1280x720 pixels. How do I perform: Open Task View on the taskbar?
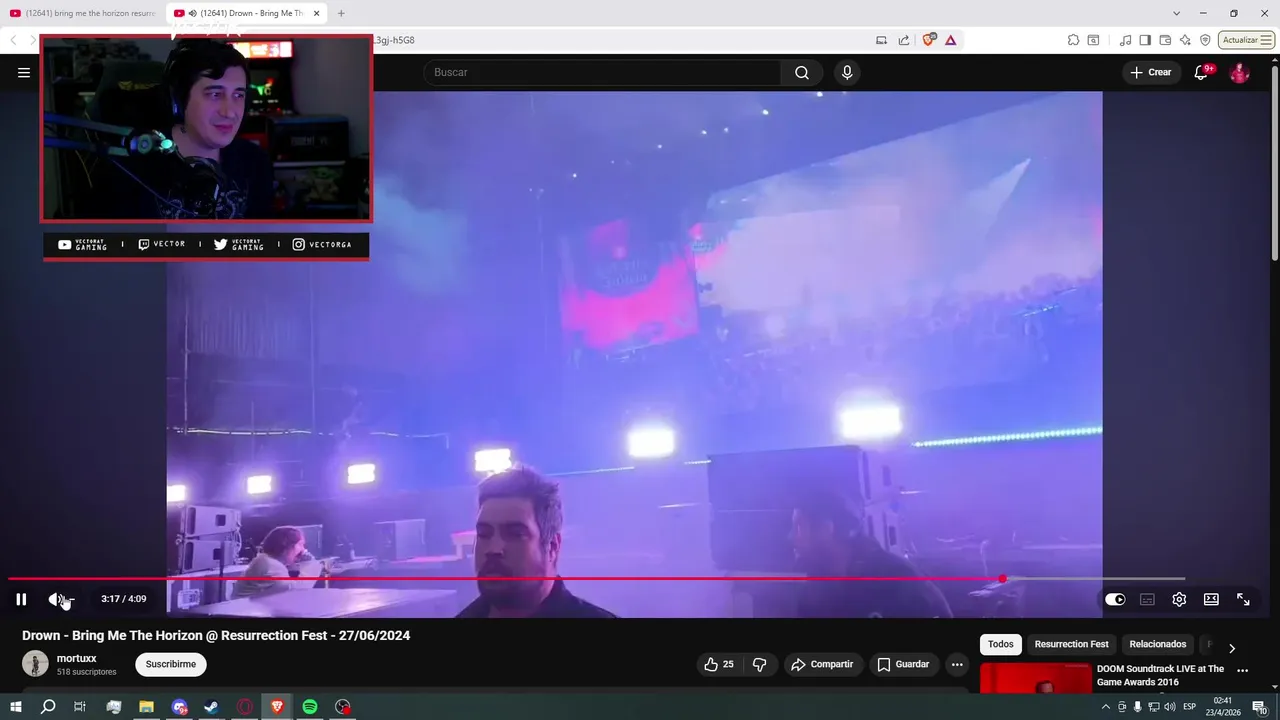pyautogui.click(x=80, y=707)
